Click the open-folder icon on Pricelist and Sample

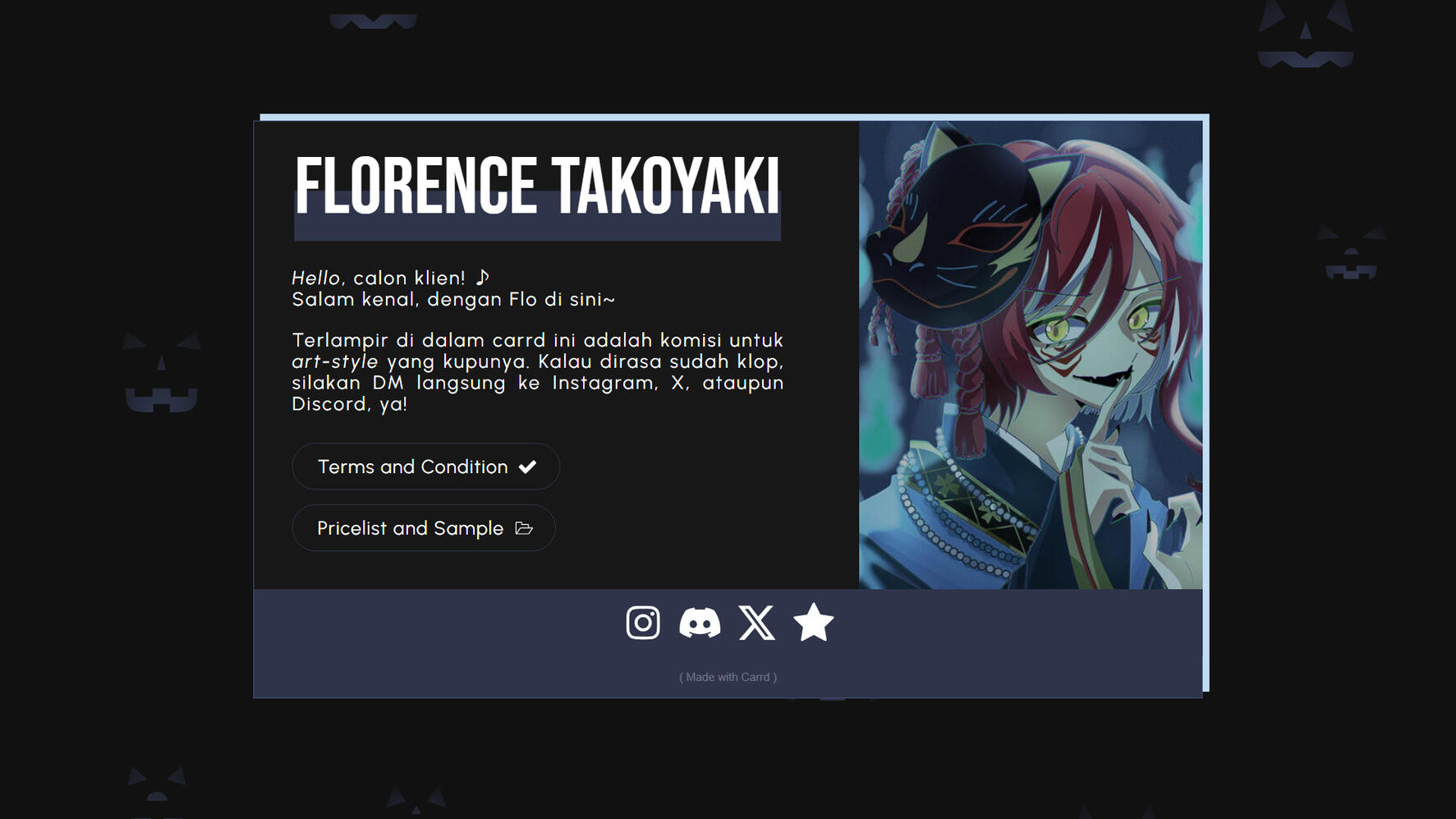point(525,528)
